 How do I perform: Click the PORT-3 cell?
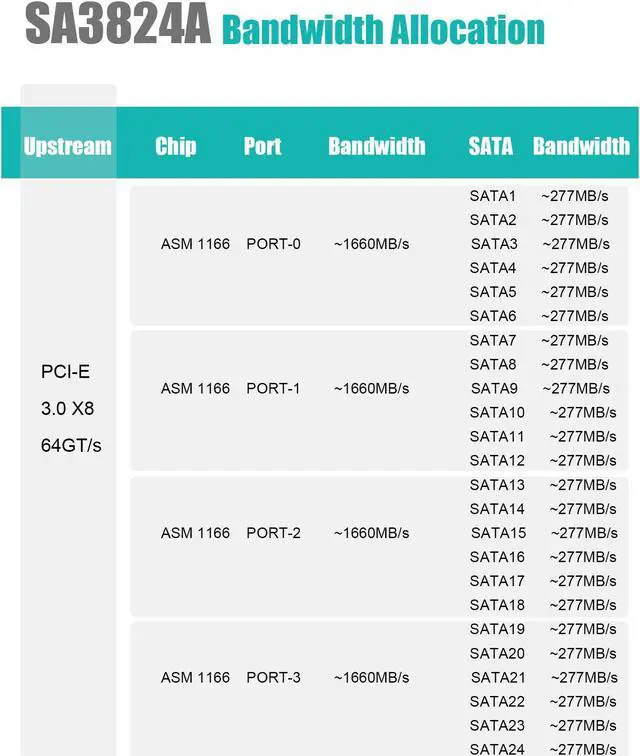point(273,677)
